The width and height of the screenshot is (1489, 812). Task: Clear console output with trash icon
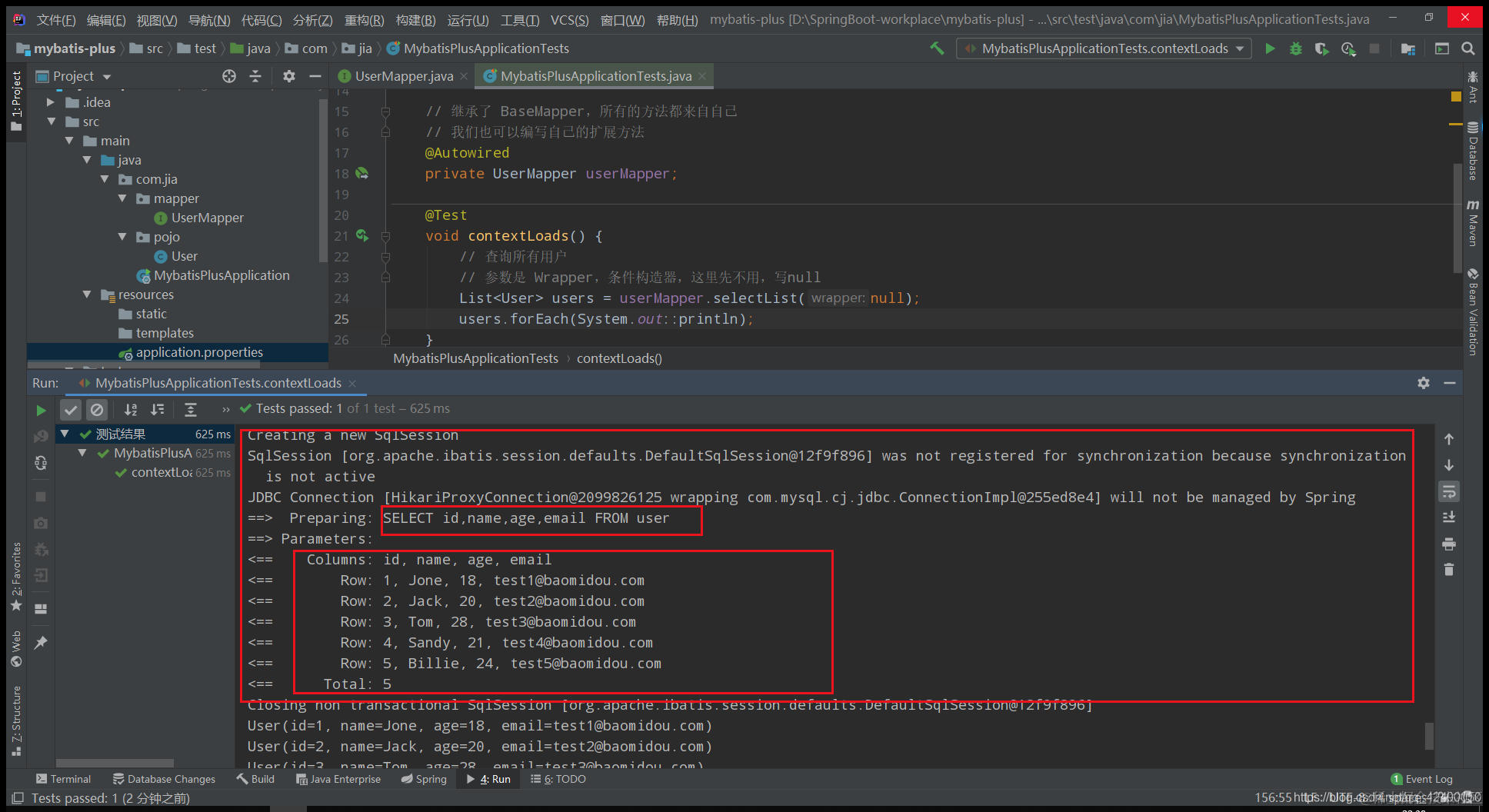click(1449, 570)
